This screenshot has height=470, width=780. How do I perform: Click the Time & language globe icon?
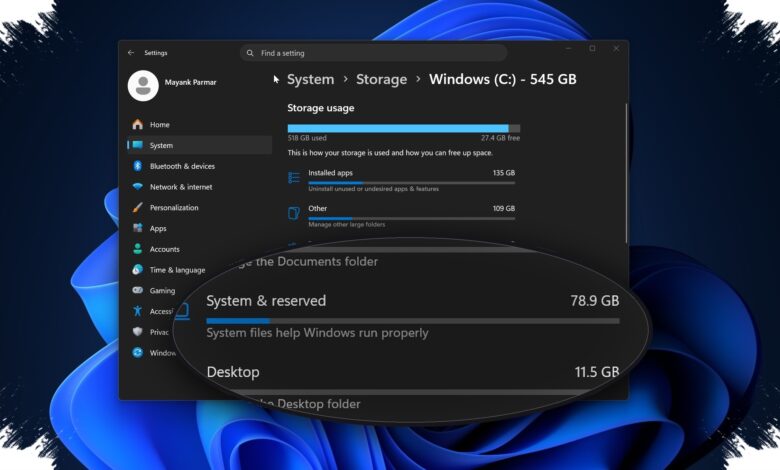(x=138, y=270)
